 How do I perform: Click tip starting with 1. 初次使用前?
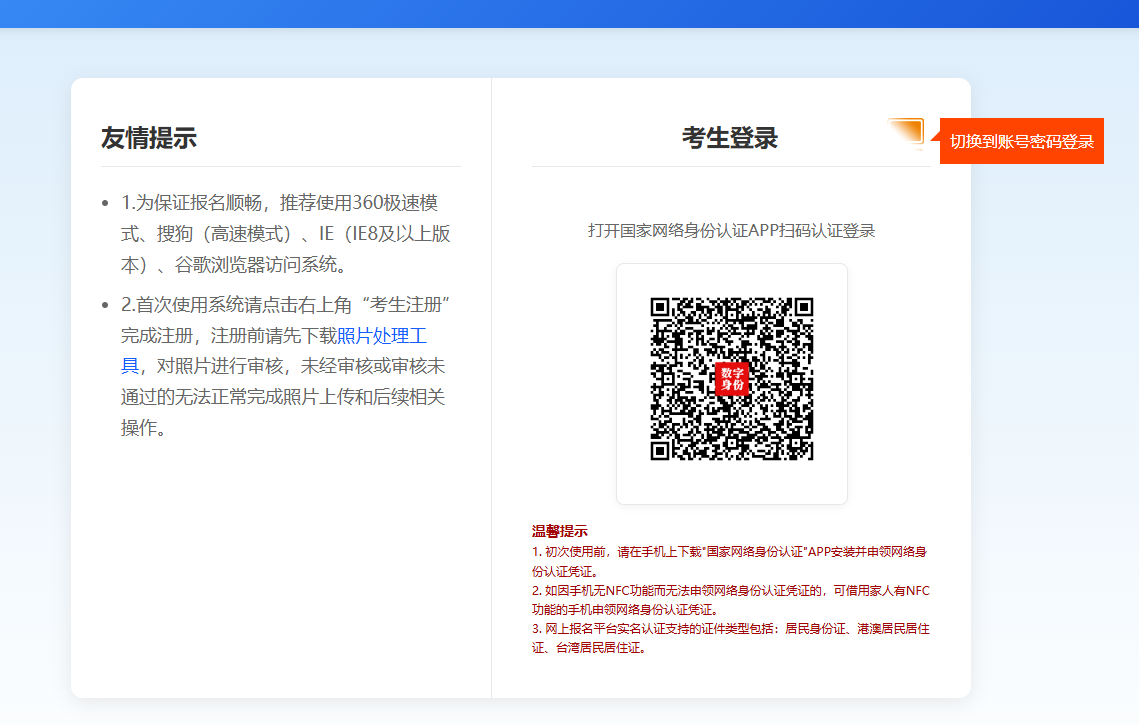[729, 562]
